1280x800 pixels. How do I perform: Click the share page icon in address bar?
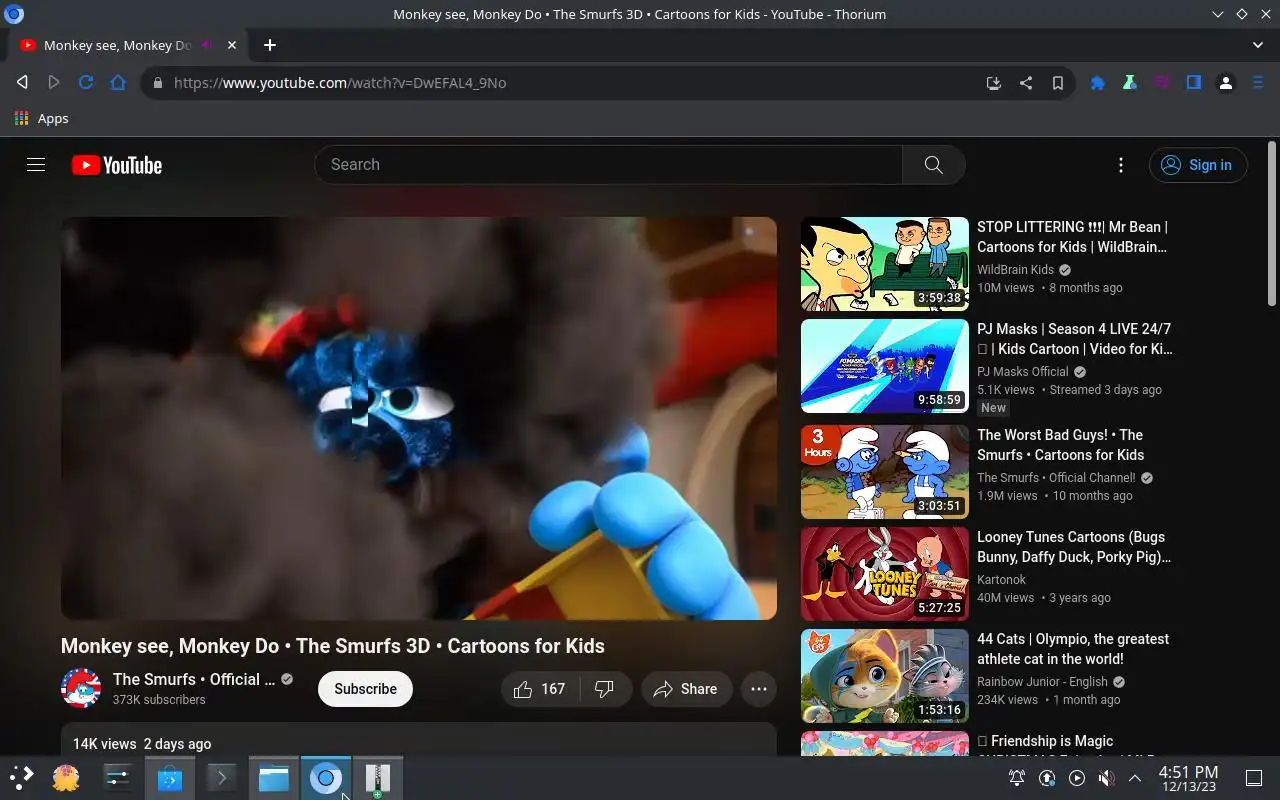[1026, 83]
